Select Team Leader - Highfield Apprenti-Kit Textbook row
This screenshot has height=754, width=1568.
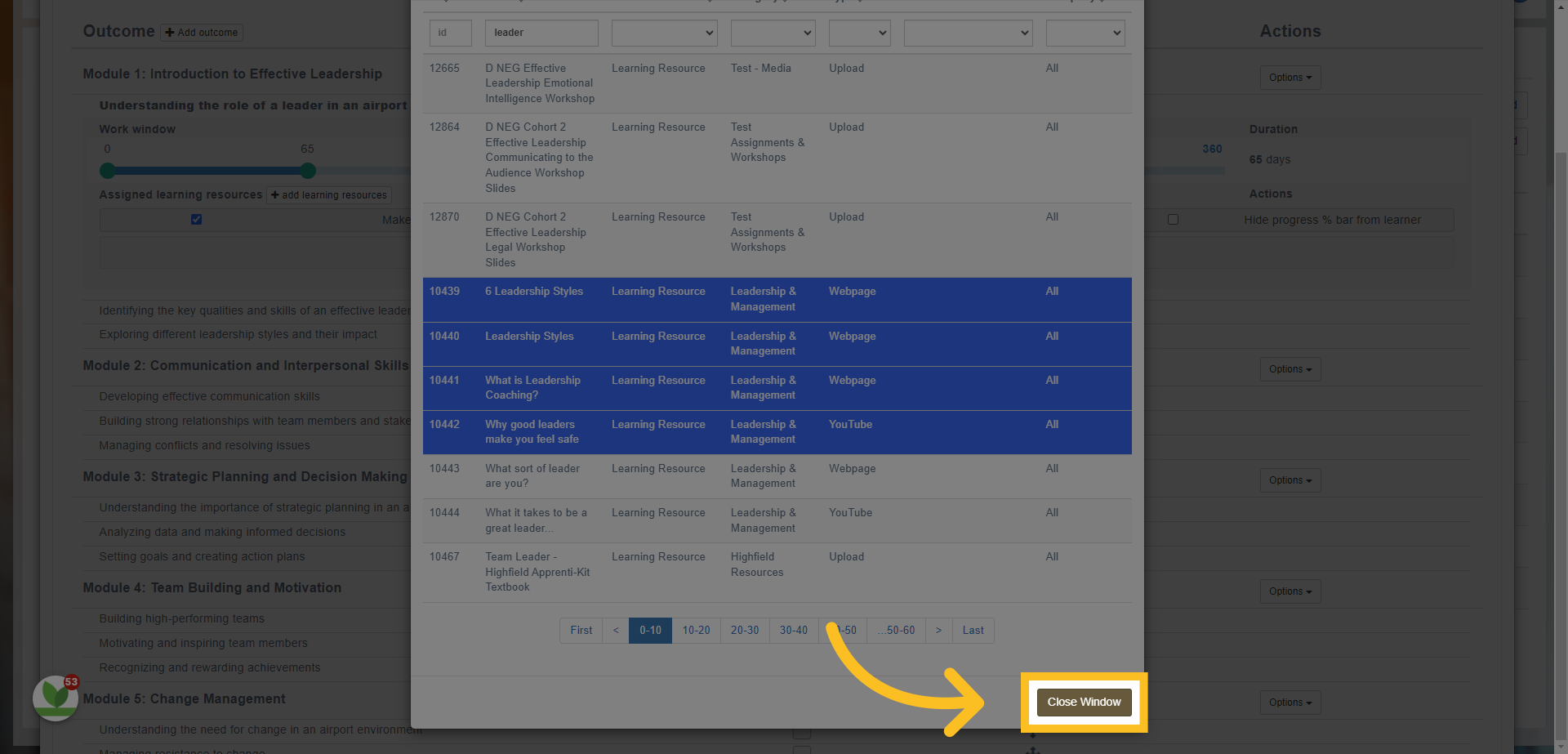(777, 573)
